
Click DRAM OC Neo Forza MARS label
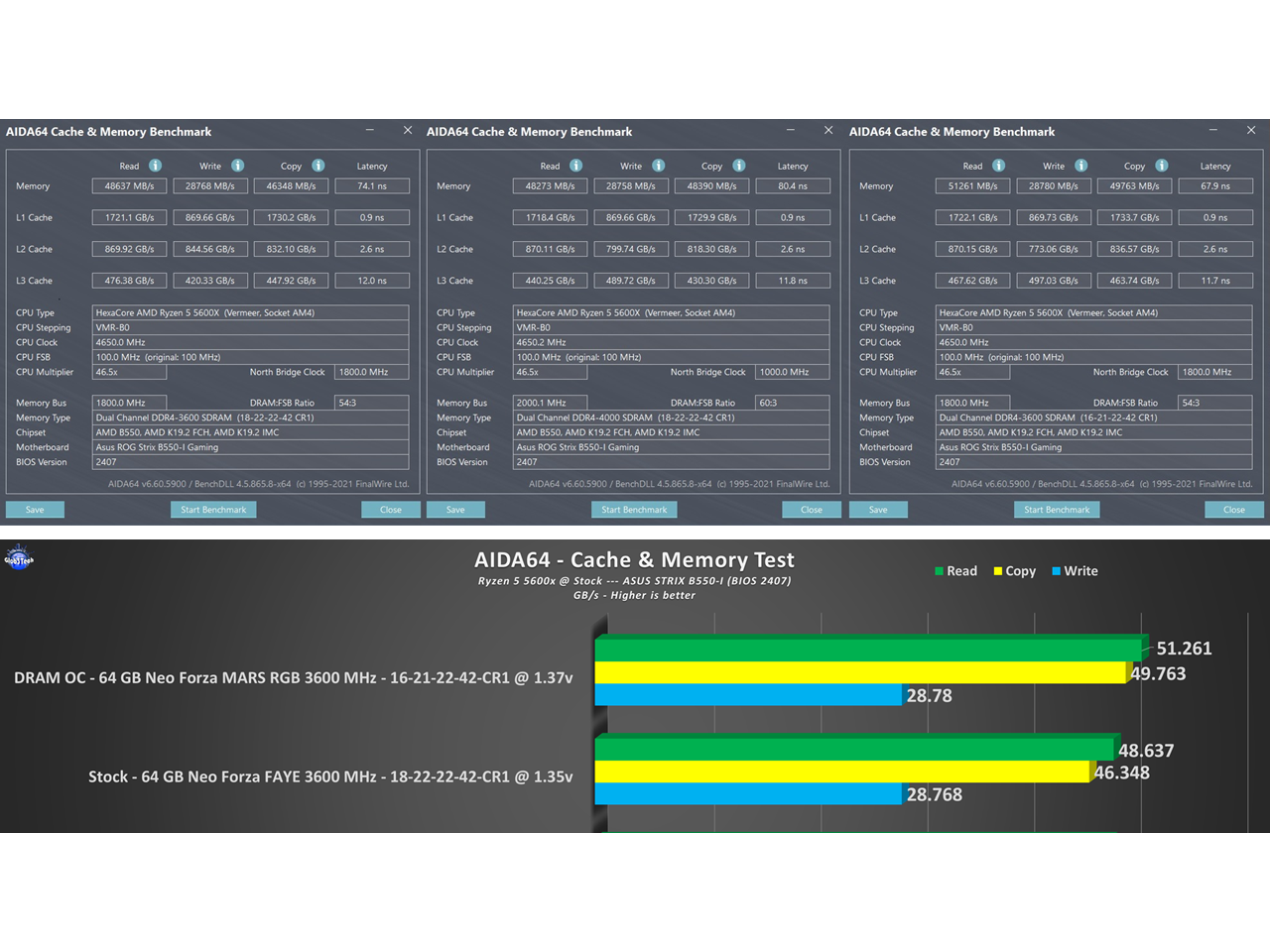(x=294, y=678)
